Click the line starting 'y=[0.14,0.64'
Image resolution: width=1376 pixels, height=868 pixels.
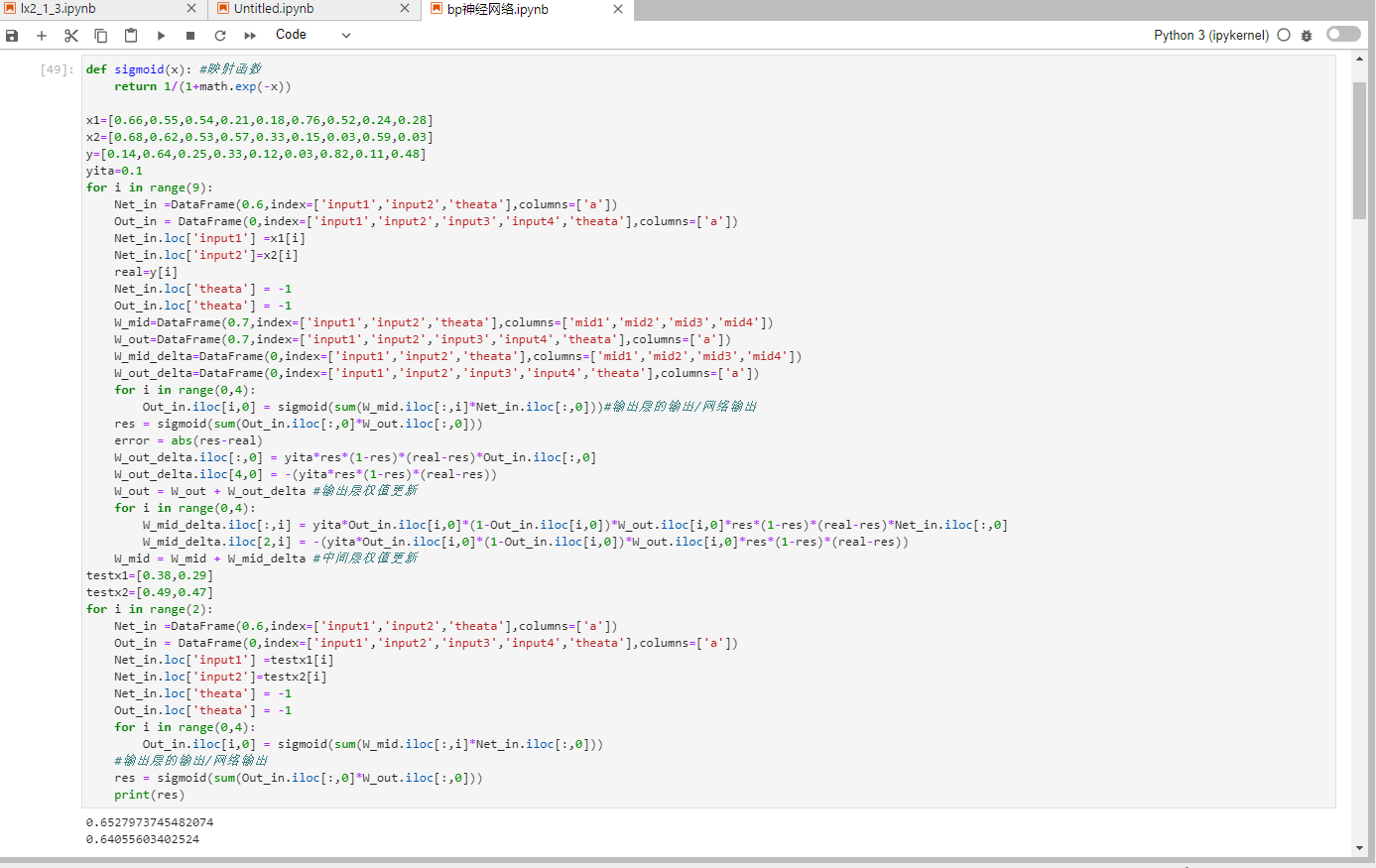tap(256, 154)
